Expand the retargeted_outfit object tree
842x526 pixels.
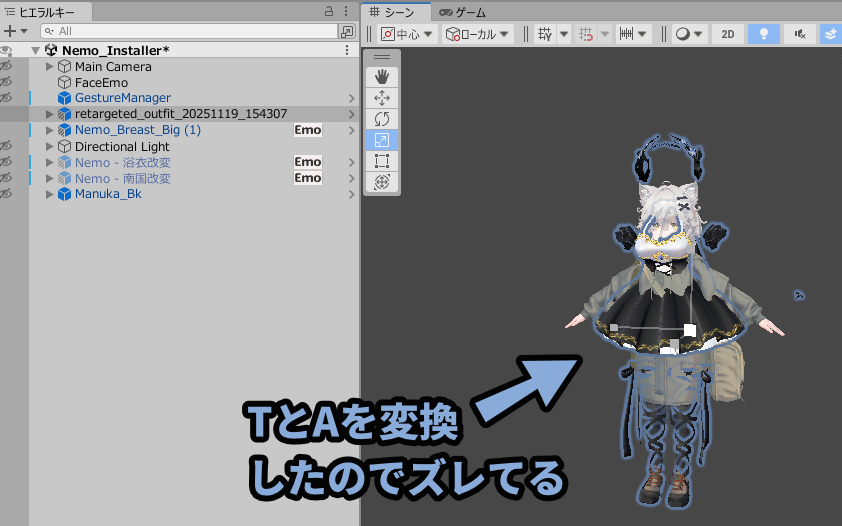click(x=49, y=114)
